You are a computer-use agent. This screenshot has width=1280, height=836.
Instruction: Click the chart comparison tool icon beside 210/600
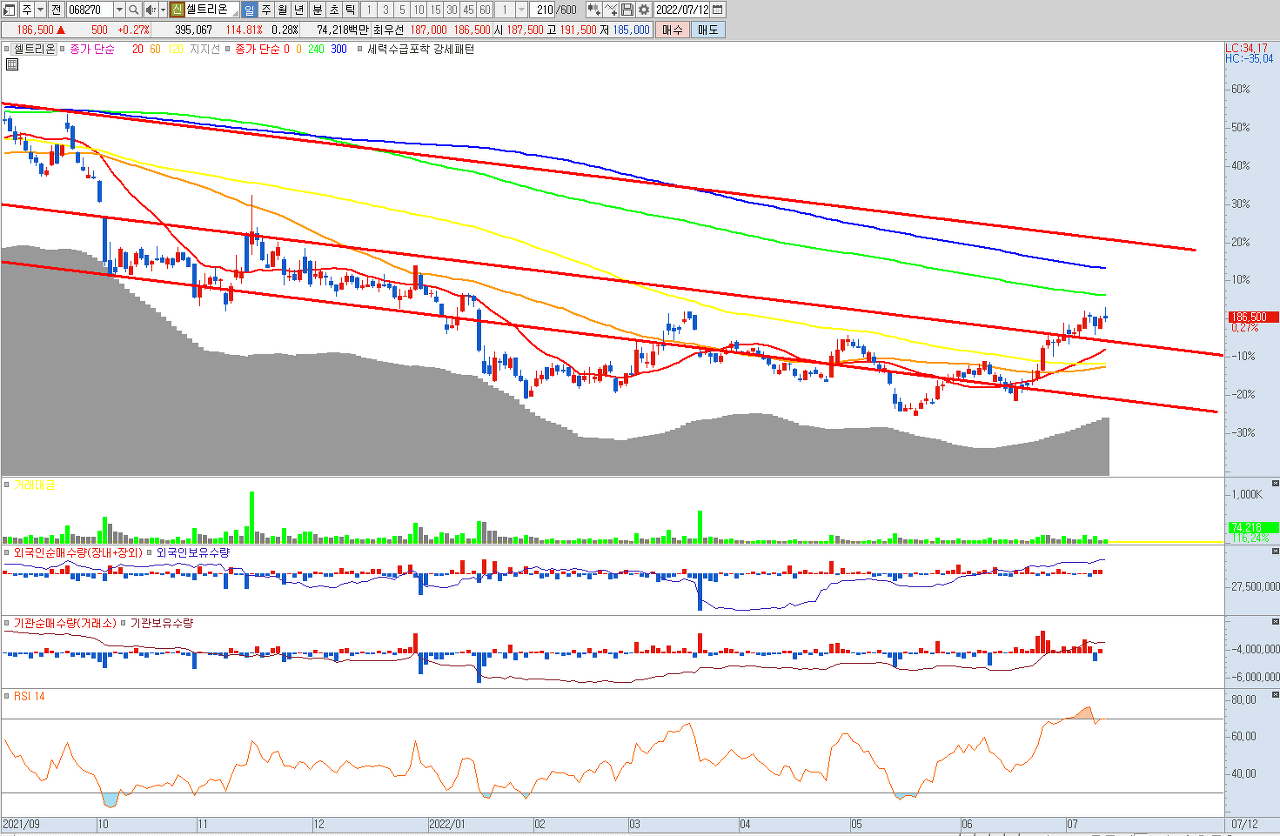pyautogui.click(x=594, y=10)
